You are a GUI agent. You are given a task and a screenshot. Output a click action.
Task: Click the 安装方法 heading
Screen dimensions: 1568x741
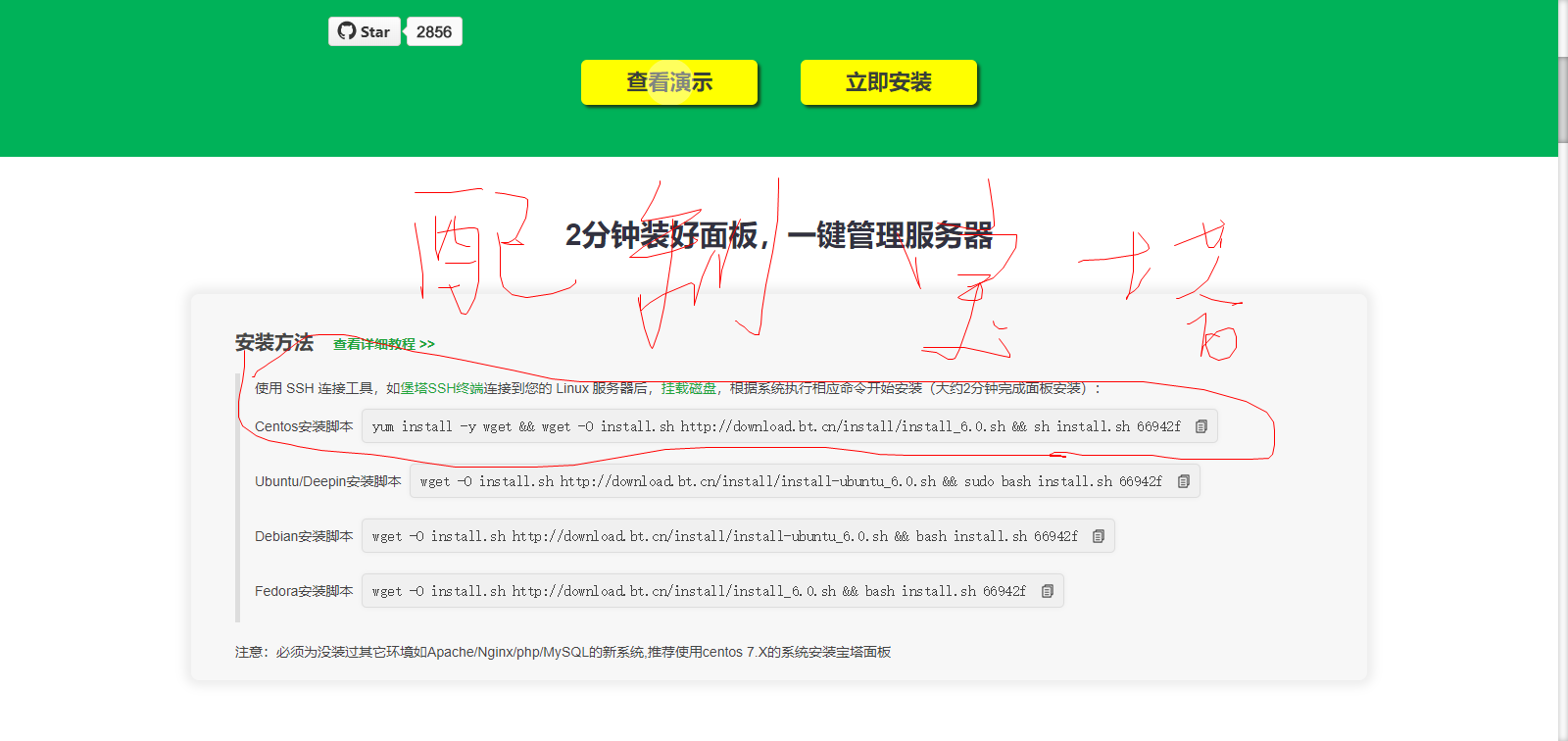pyautogui.click(x=274, y=342)
